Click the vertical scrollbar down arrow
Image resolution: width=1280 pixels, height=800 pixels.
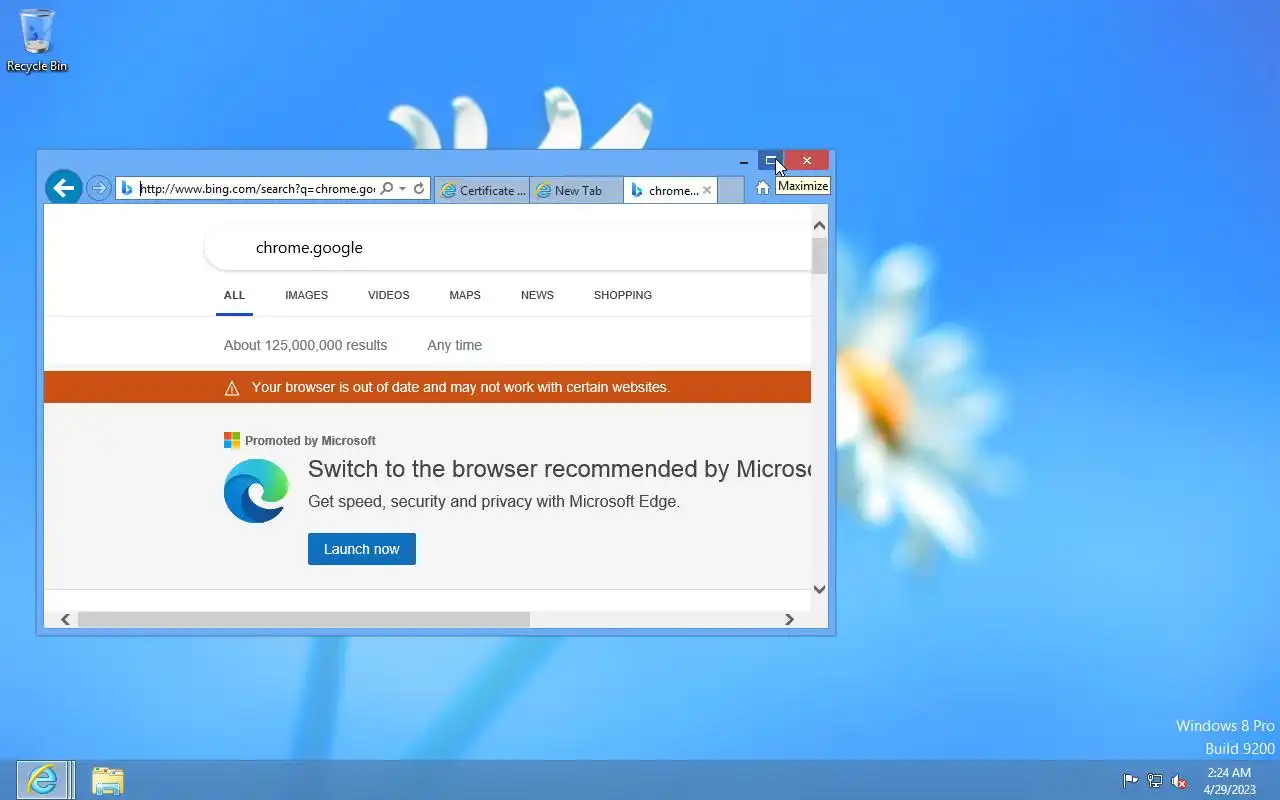(820, 590)
